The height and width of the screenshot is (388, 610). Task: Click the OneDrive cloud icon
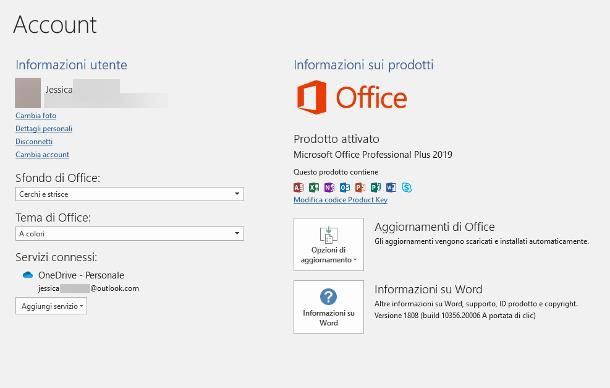pyautogui.click(x=28, y=275)
